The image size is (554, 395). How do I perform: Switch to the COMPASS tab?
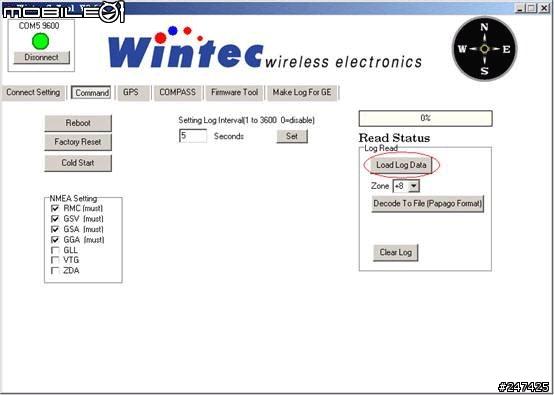coord(177,93)
